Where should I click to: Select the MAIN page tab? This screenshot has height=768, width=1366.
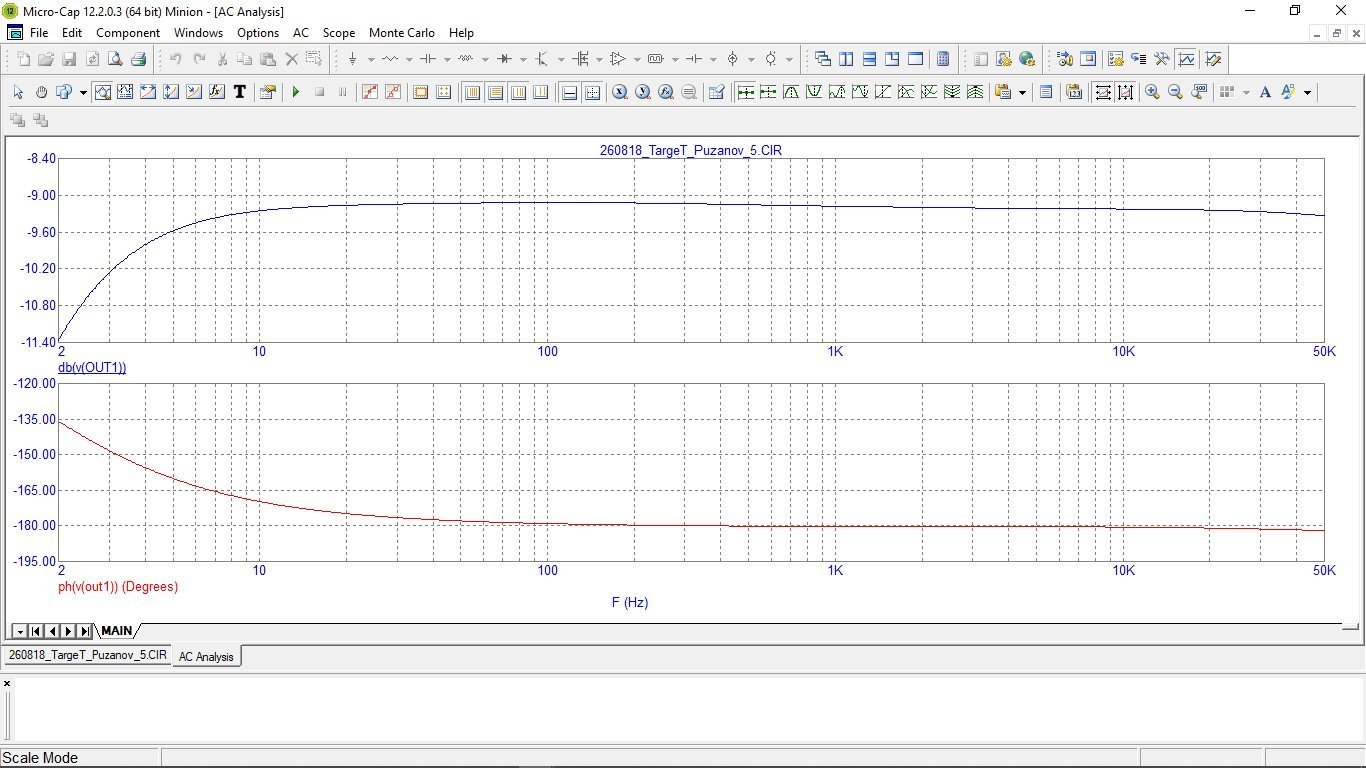point(116,631)
